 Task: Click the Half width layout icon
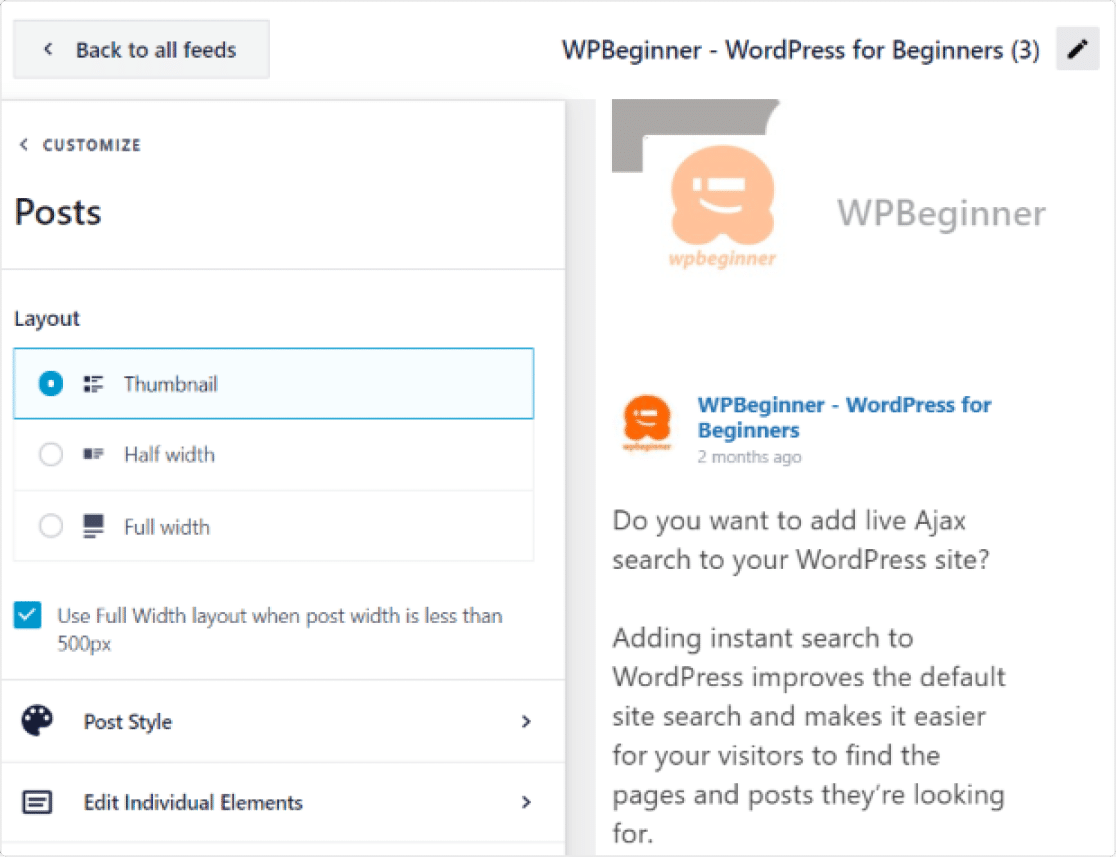93,454
